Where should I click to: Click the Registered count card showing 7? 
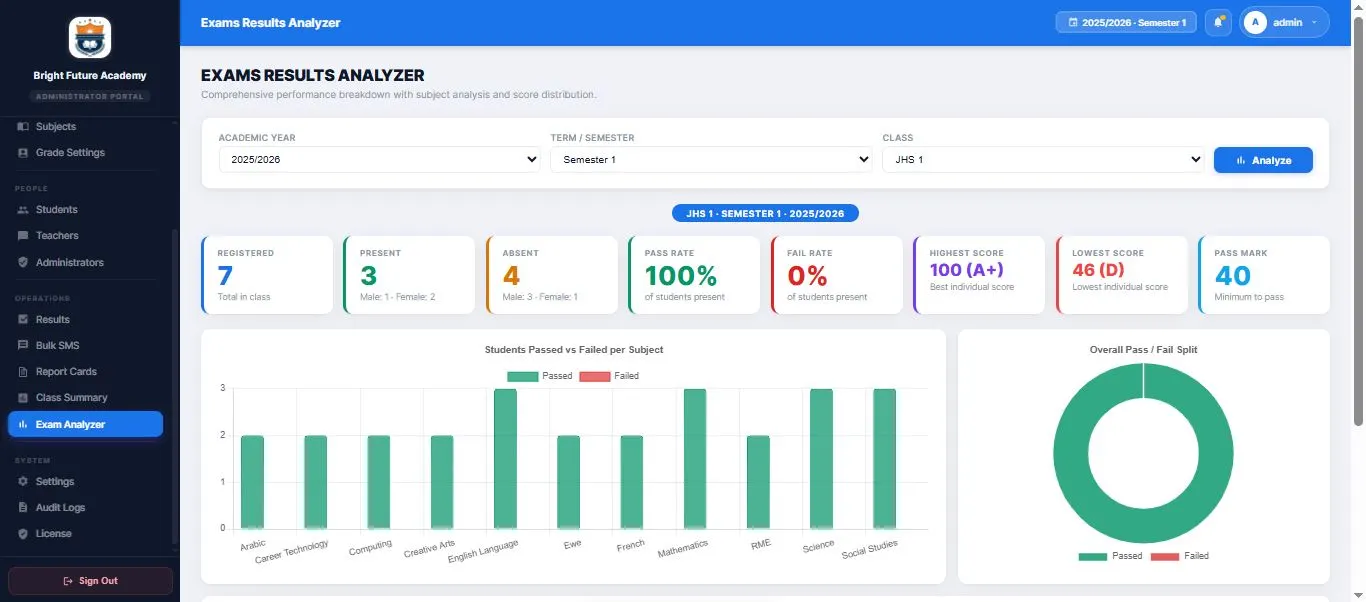point(267,275)
